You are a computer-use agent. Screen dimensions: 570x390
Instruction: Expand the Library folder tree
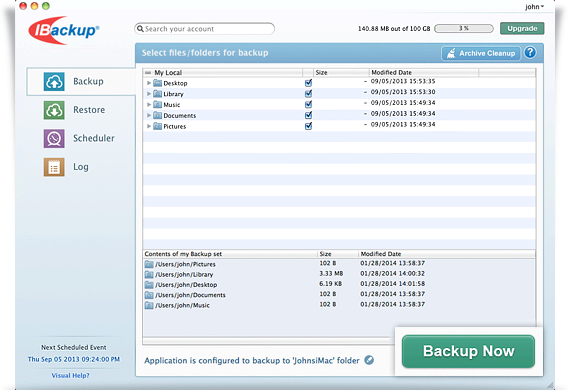coord(149,94)
